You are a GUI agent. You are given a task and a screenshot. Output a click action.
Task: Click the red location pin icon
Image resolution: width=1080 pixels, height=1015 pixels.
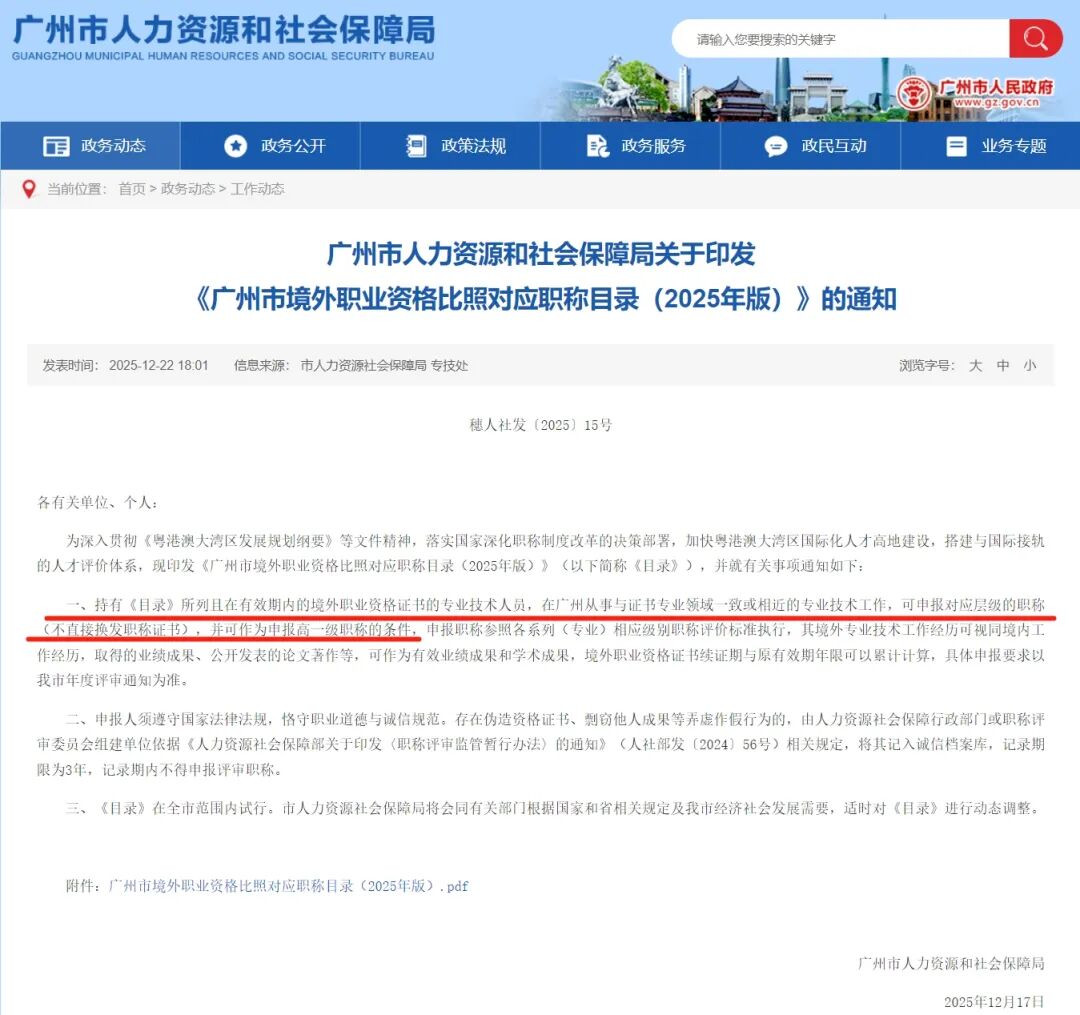click(x=29, y=189)
